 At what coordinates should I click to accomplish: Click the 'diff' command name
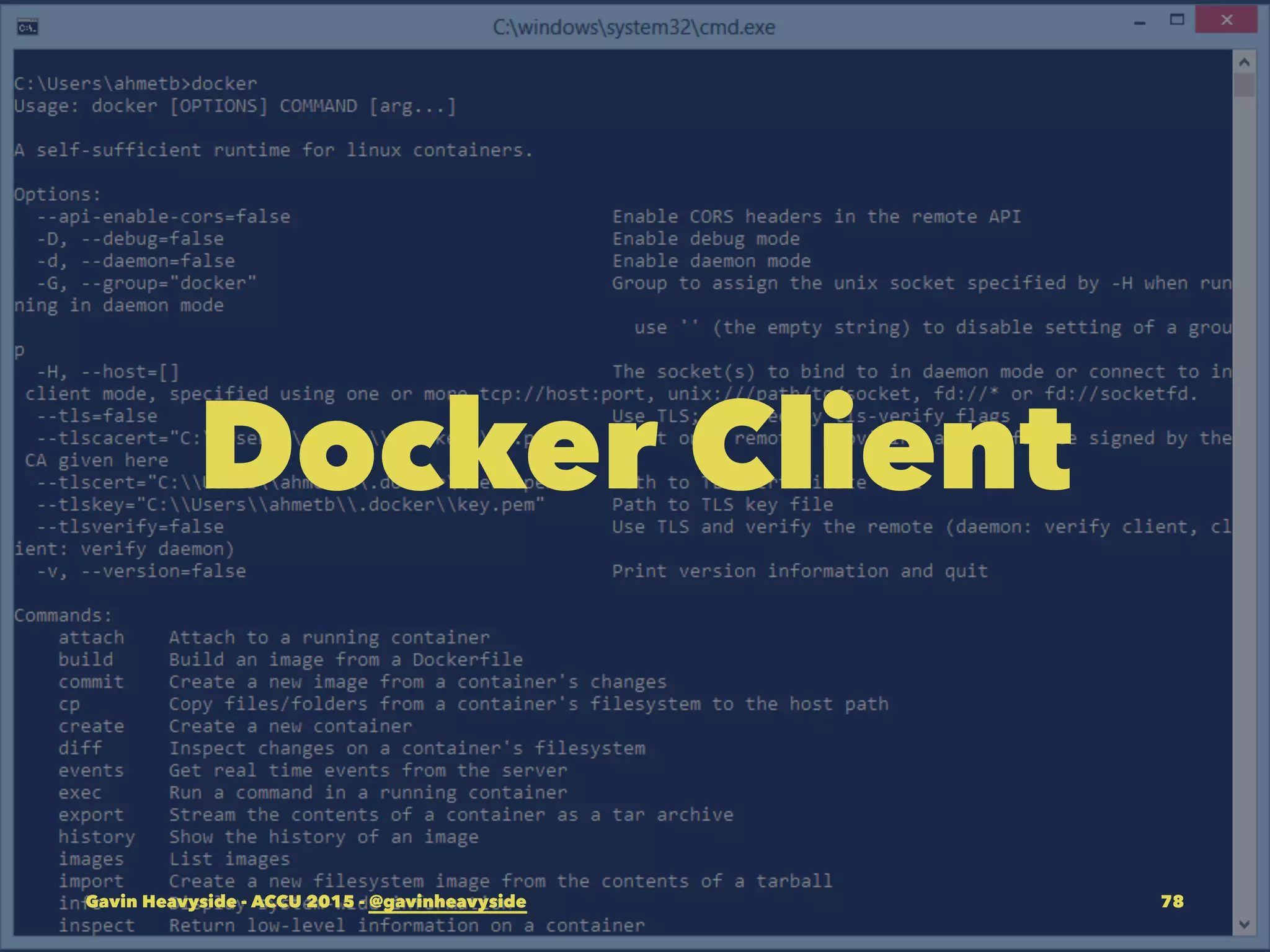[80, 748]
